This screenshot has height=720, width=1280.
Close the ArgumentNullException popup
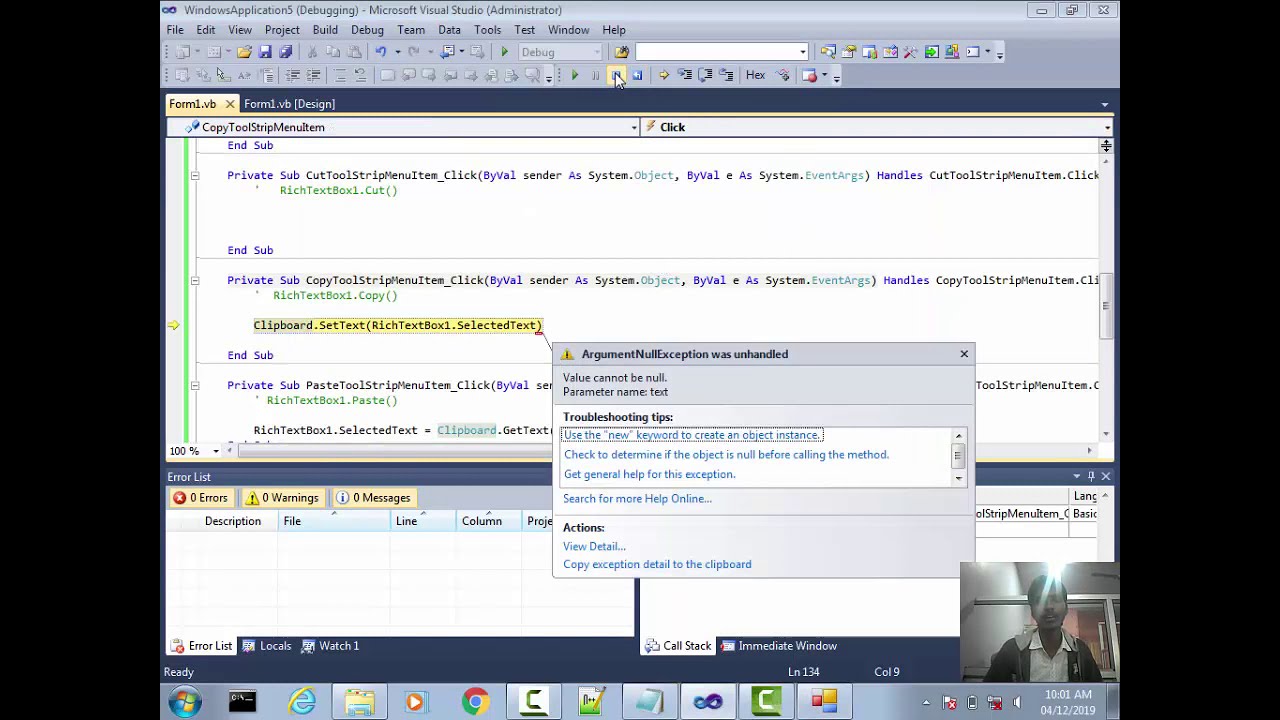(964, 354)
